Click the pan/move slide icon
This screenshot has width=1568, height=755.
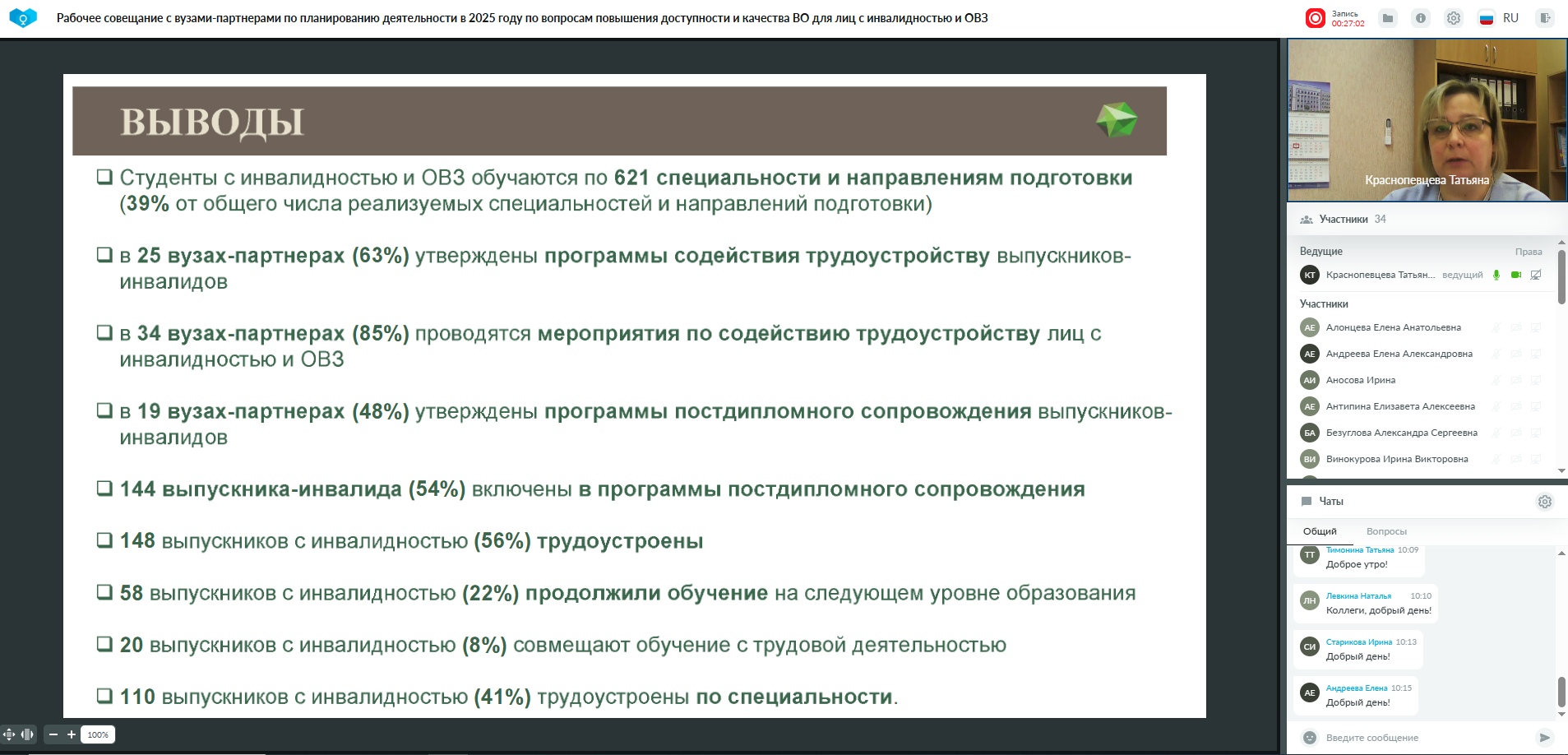(x=9, y=734)
